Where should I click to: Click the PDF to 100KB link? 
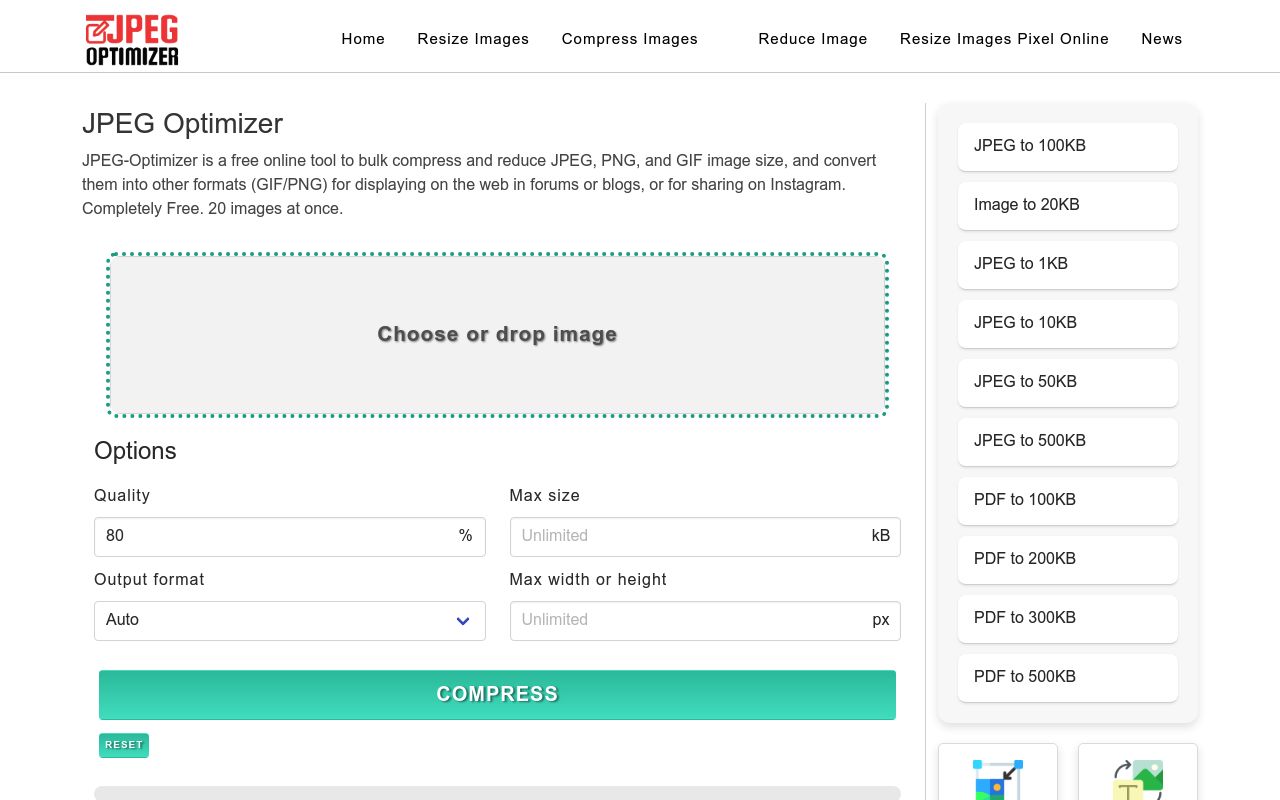pyautogui.click(x=1067, y=500)
